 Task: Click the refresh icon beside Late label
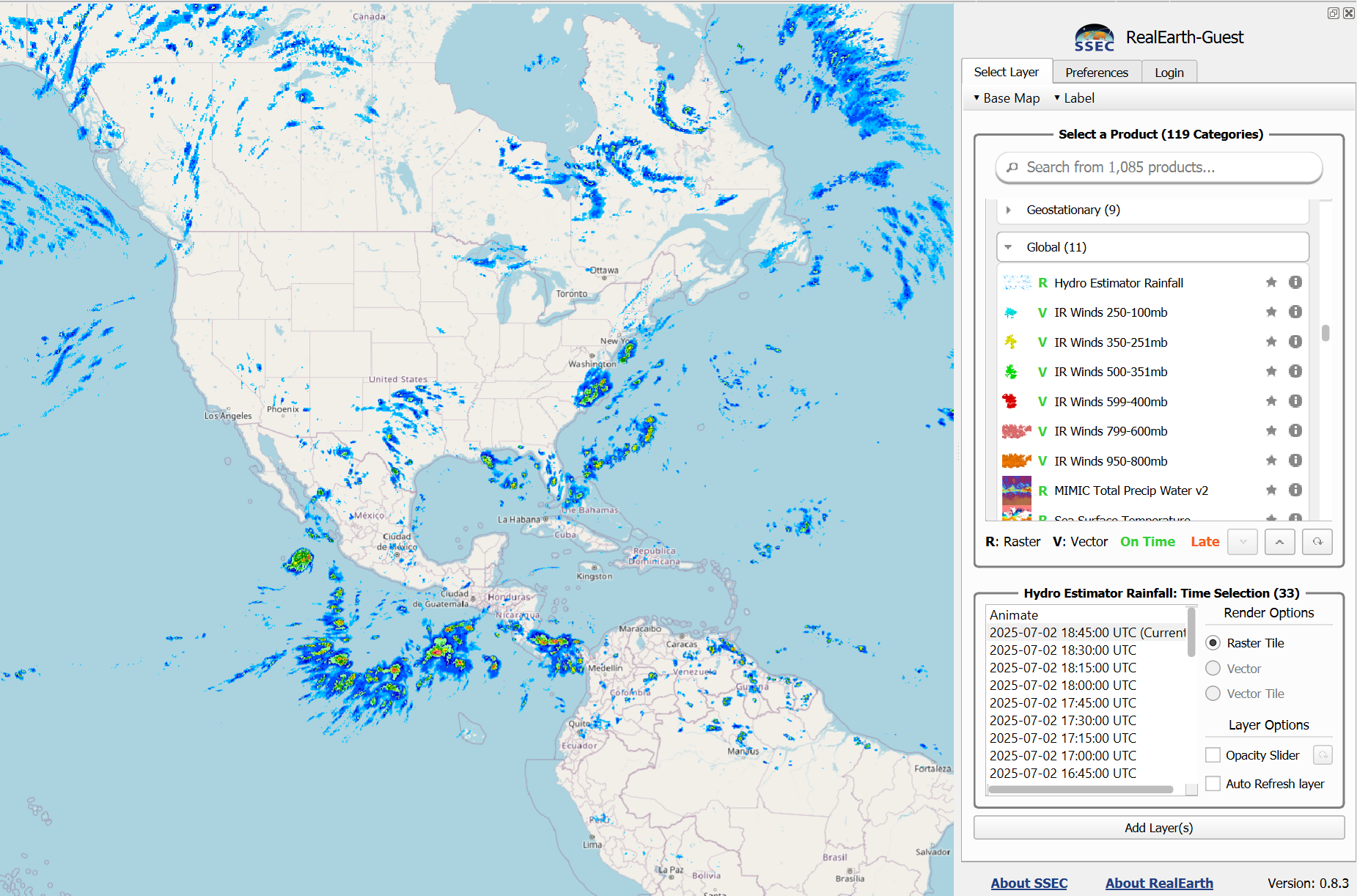point(1317,542)
